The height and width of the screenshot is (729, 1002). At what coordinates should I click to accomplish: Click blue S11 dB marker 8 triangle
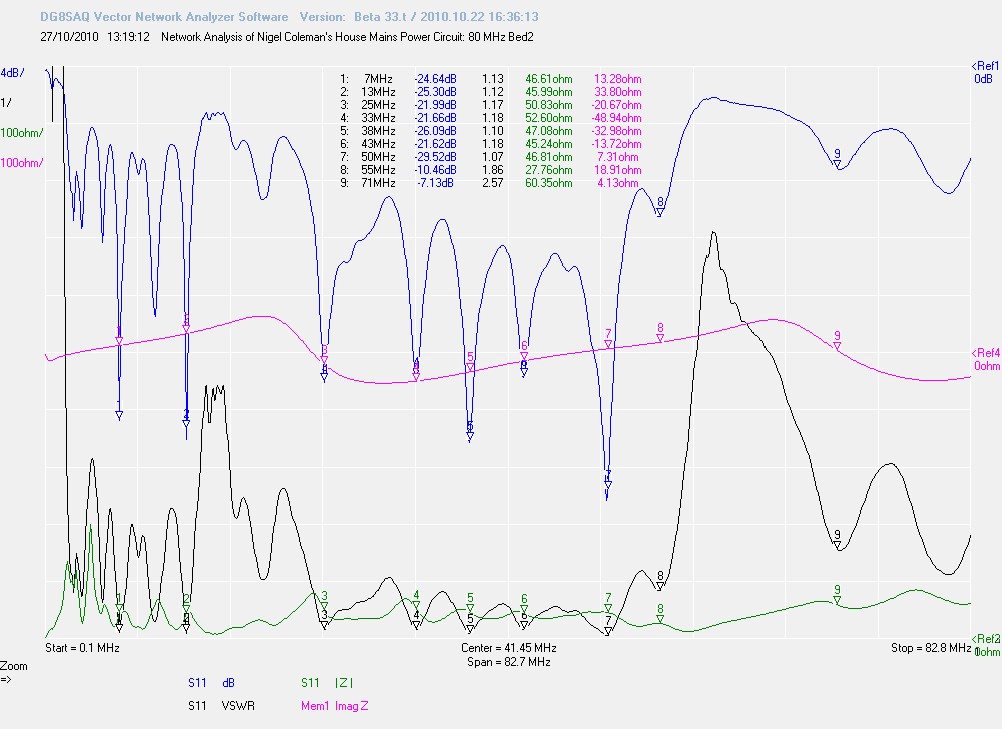coord(660,213)
